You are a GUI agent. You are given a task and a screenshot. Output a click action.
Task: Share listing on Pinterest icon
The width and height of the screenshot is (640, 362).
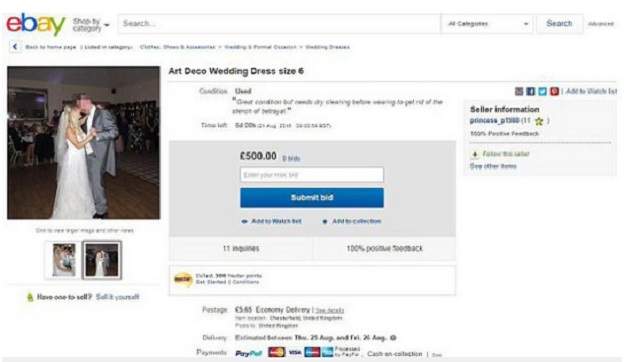point(554,91)
